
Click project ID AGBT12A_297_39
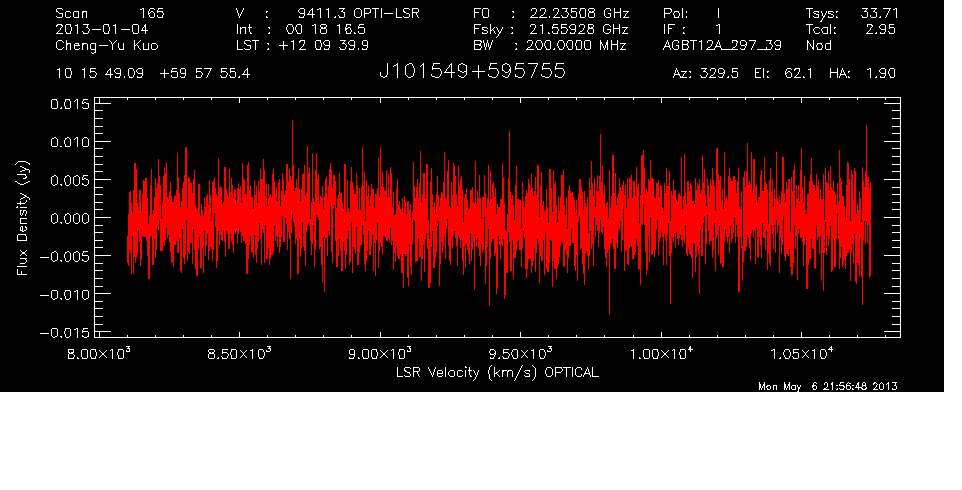[x=722, y=46]
